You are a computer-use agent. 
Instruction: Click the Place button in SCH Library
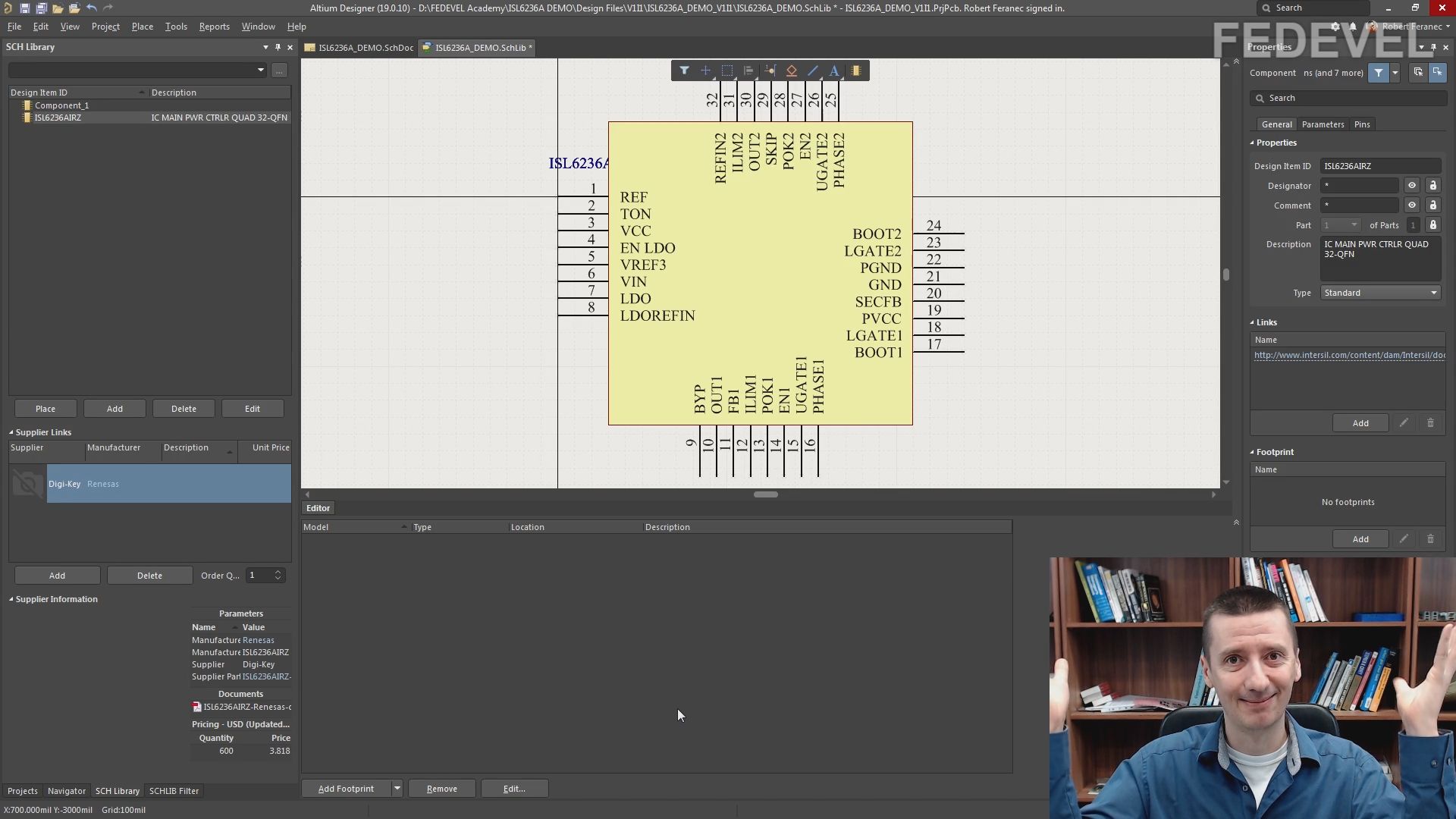coord(45,409)
